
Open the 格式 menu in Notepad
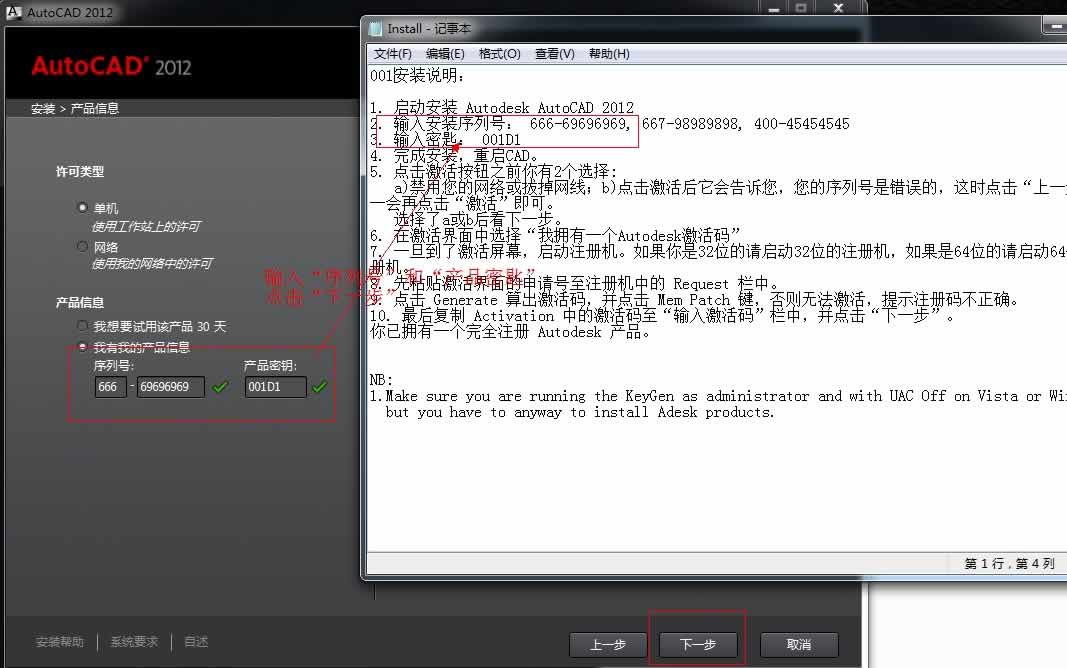point(499,53)
